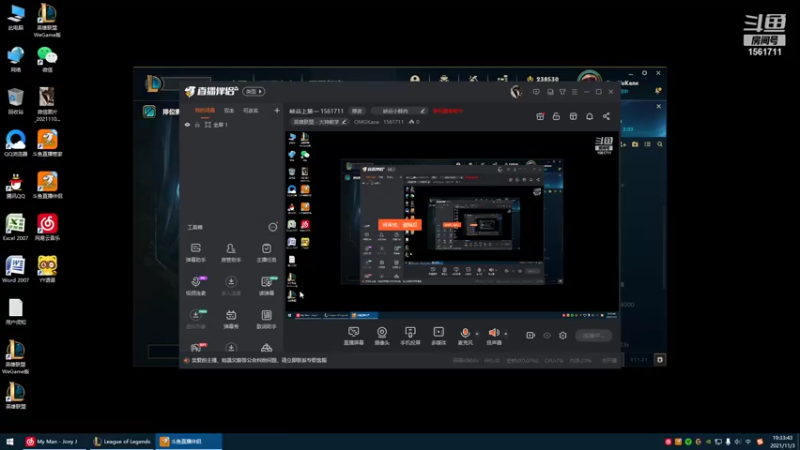Open 弹幕助手 tool in toolbox
The height and width of the screenshot is (450, 800).
coord(195,253)
